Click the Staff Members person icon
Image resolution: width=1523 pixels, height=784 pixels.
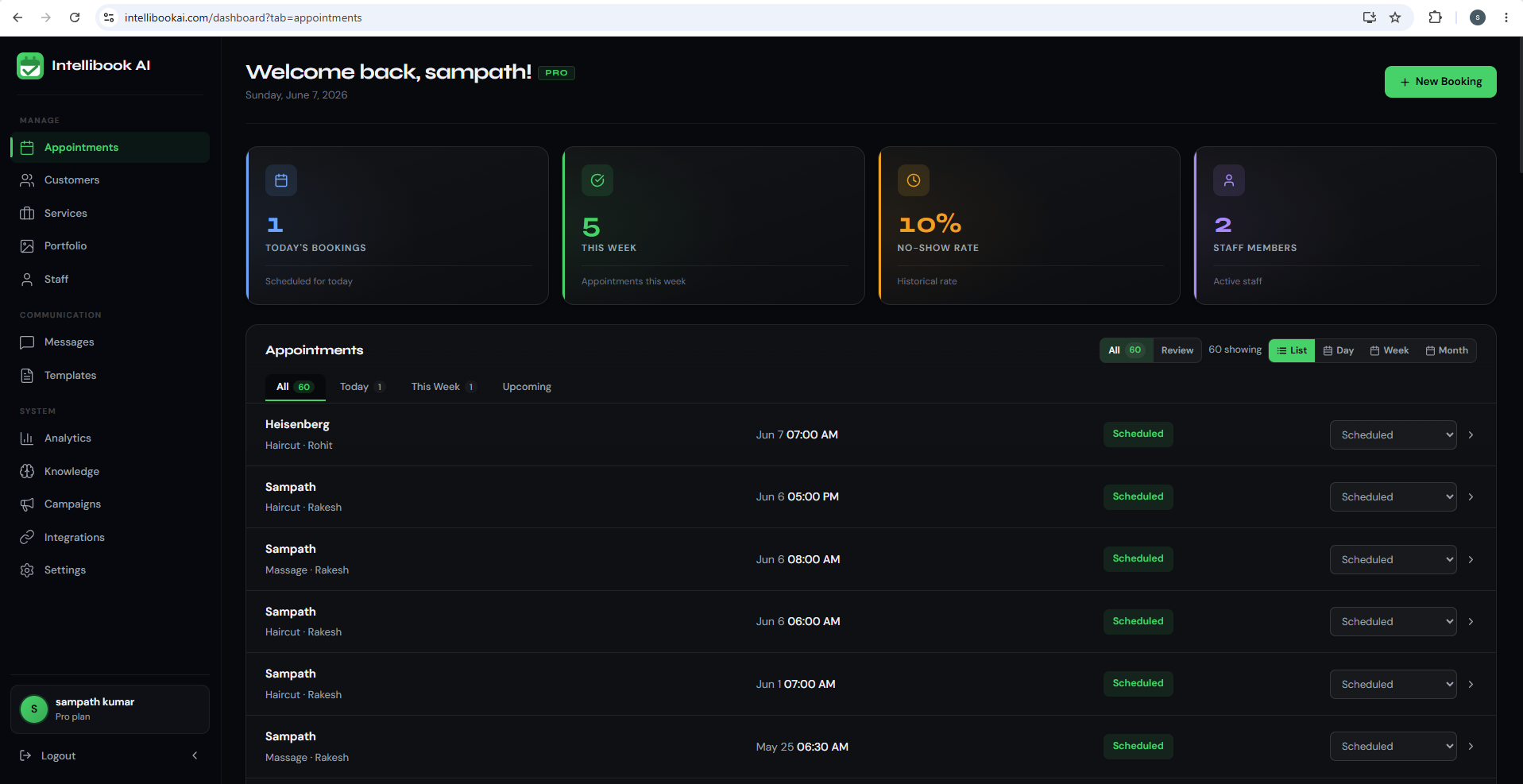[1229, 180]
